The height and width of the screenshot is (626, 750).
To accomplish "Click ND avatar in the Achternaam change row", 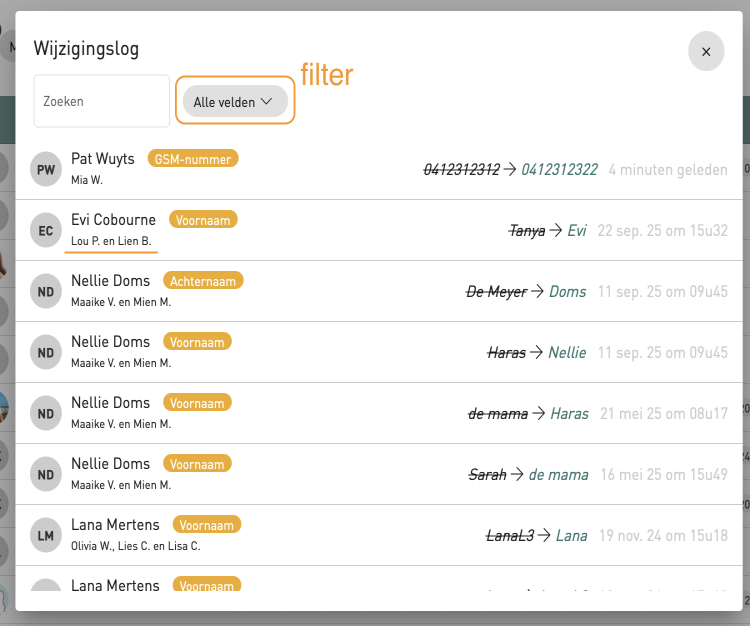I will pyautogui.click(x=46, y=292).
